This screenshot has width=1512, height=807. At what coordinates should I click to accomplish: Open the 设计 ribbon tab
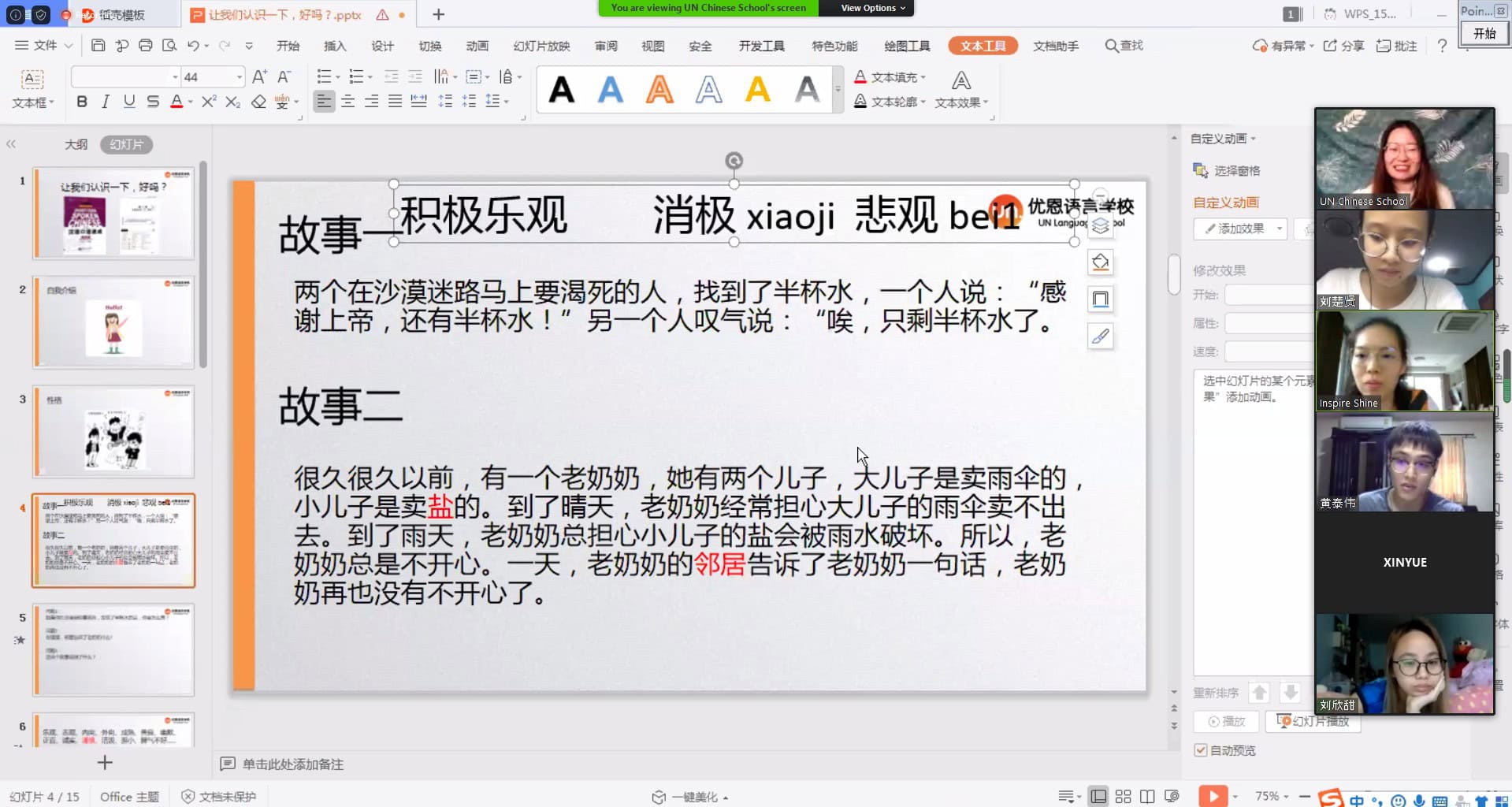click(x=382, y=46)
